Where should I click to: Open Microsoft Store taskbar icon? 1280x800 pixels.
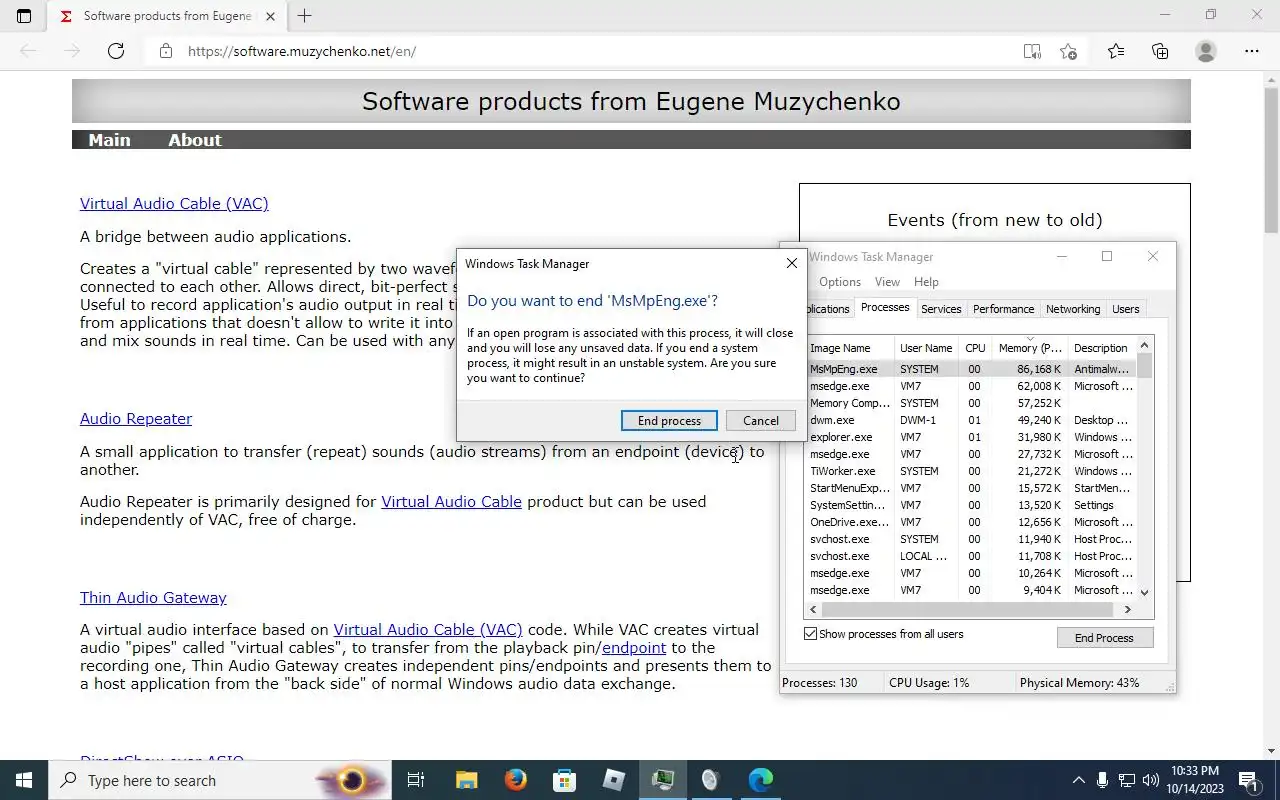(x=565, y=780)
